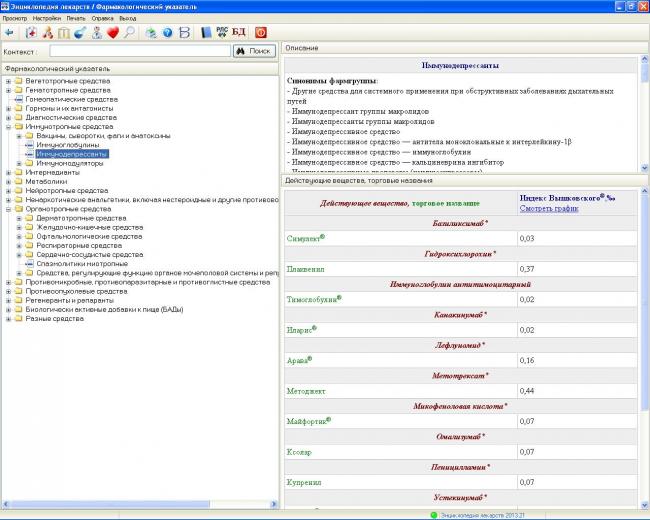Click the document icon beside Иммуноглобулины
This screenshot has width=650, height=520.
(29, 145)
